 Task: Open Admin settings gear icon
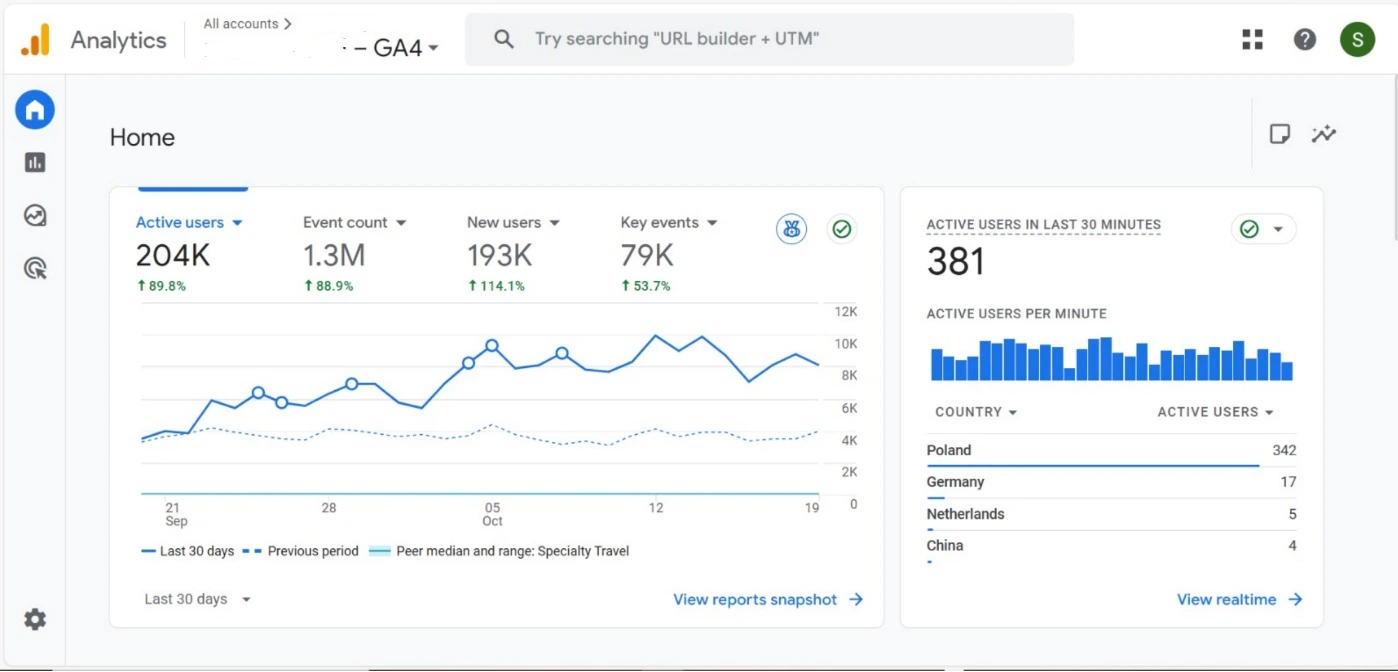pyautogui.click(x=35, y=620)
